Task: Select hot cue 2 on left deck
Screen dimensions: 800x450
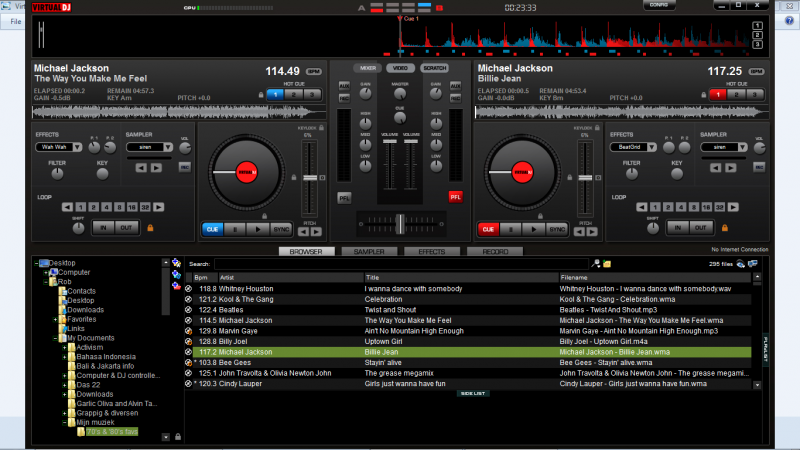Action: pos(294,94)
